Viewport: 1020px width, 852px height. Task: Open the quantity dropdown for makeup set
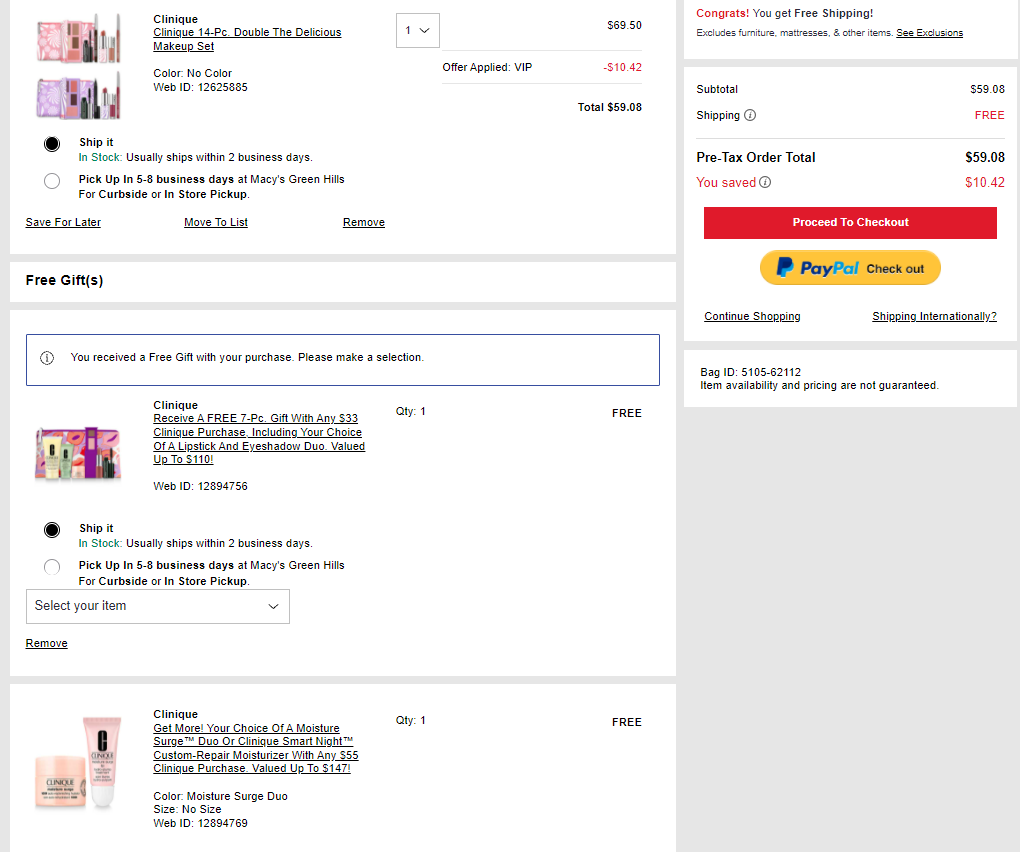(417, 31)
